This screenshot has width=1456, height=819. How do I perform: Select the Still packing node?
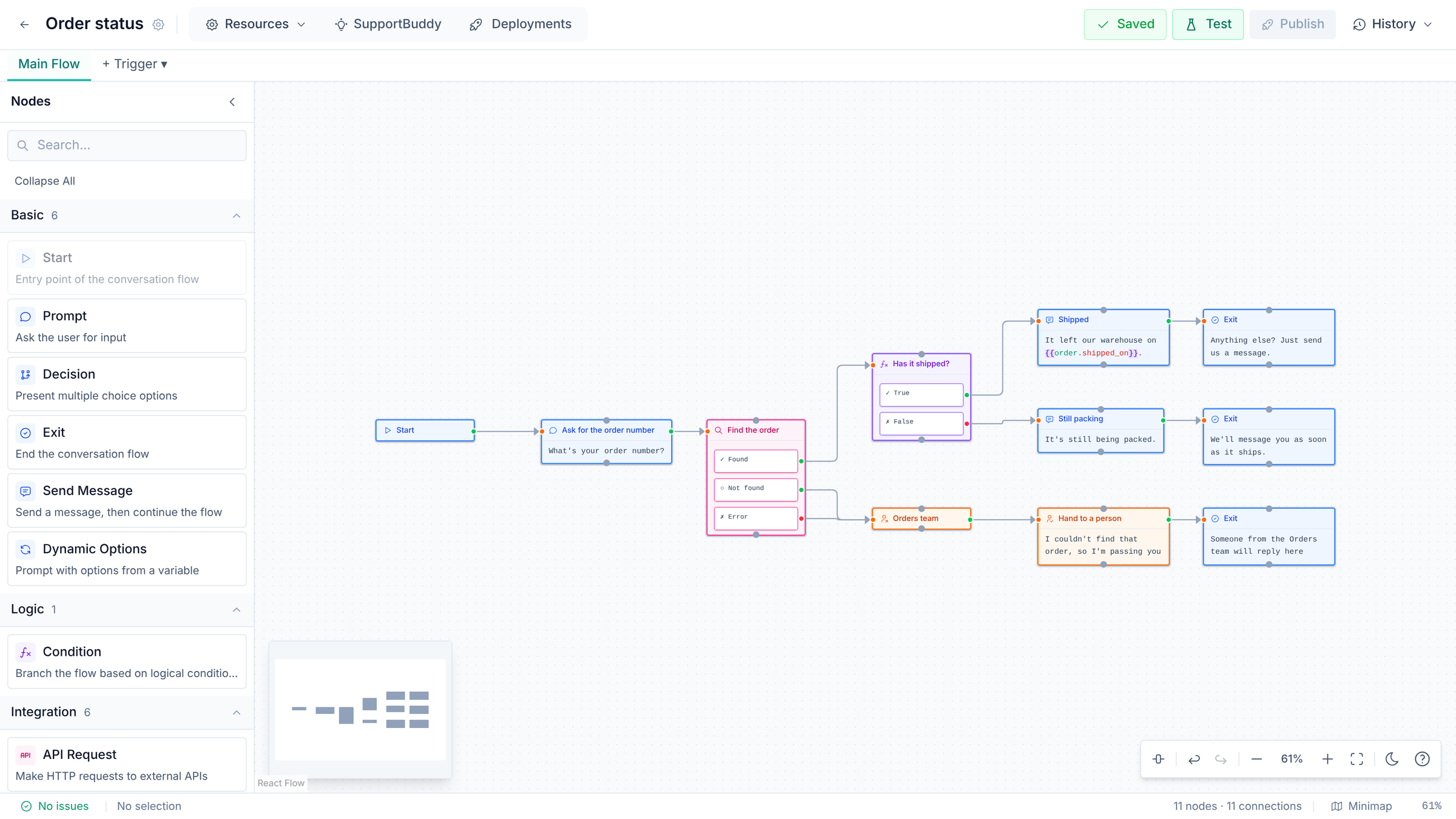tap(1100, 431)
